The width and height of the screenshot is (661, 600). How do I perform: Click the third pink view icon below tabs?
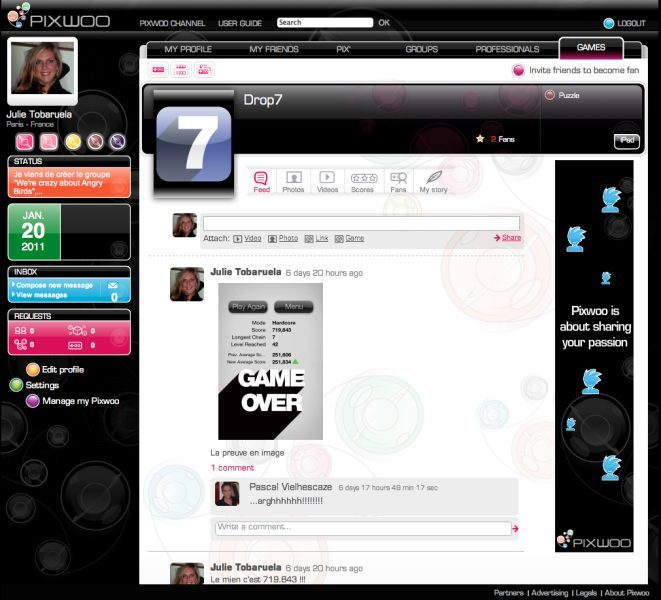point(204,70)
